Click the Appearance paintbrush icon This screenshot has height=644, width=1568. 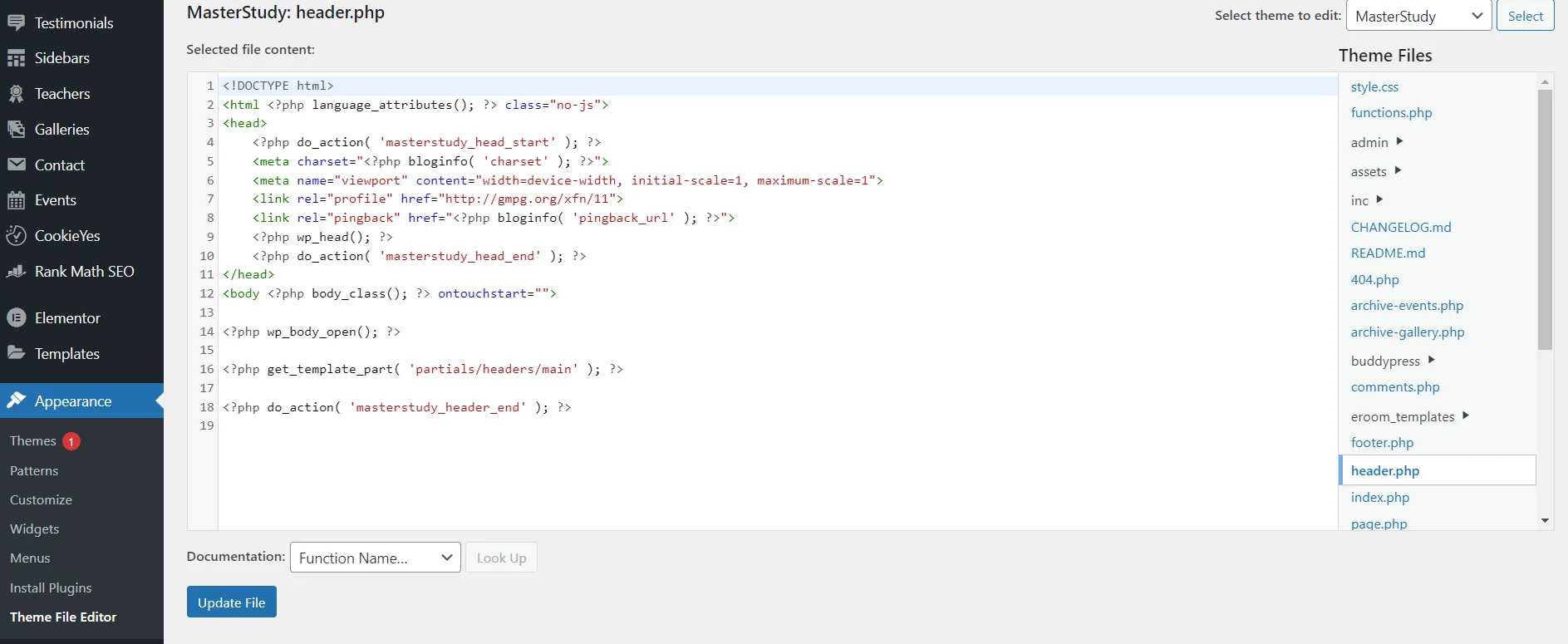point(17,401)
